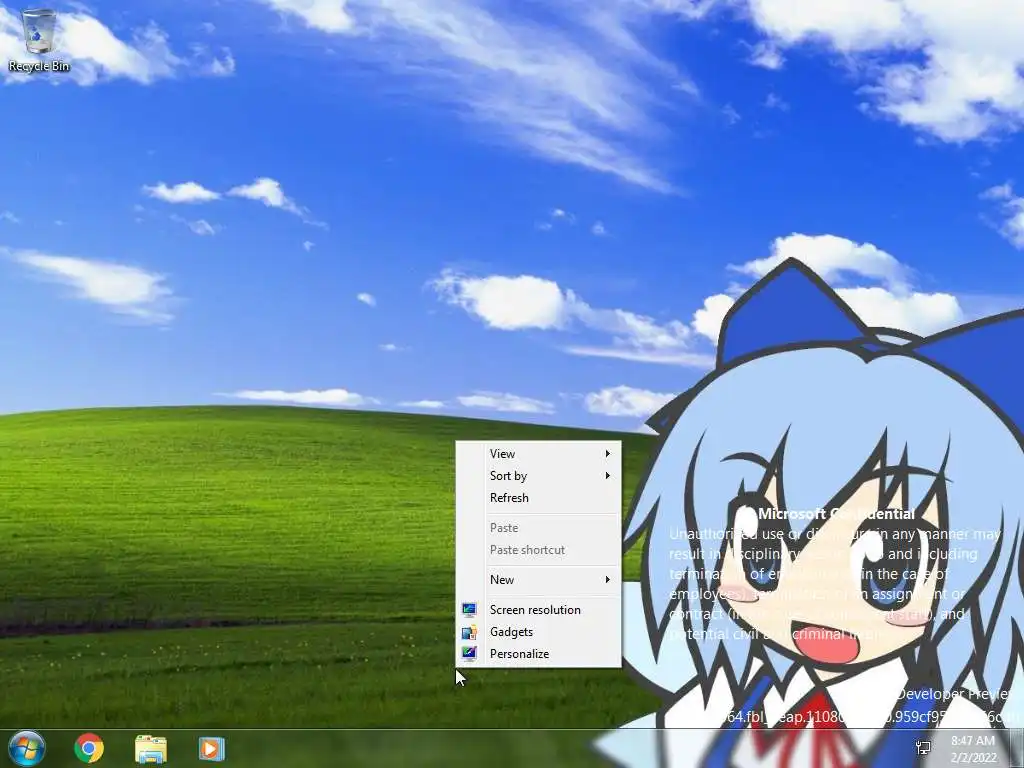Open the View submenu
This screenshot has width=1024, height=768.
tap(539, 454)
